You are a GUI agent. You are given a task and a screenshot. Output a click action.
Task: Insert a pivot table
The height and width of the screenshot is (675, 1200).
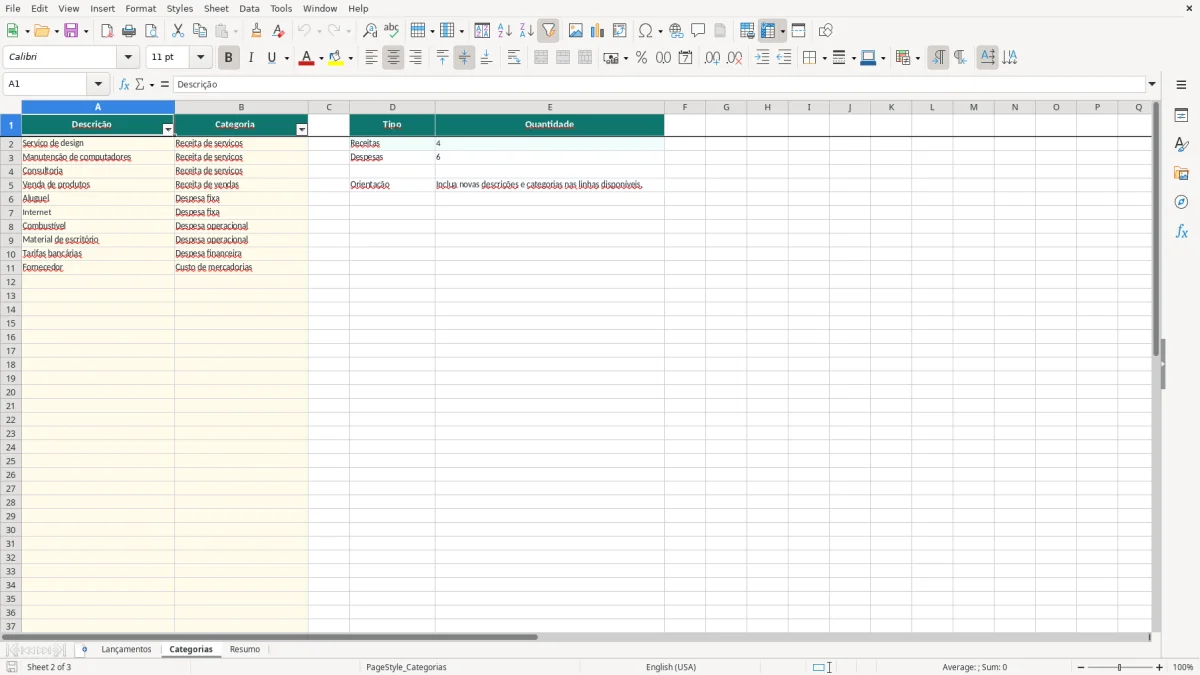click(x=620, y=31)
